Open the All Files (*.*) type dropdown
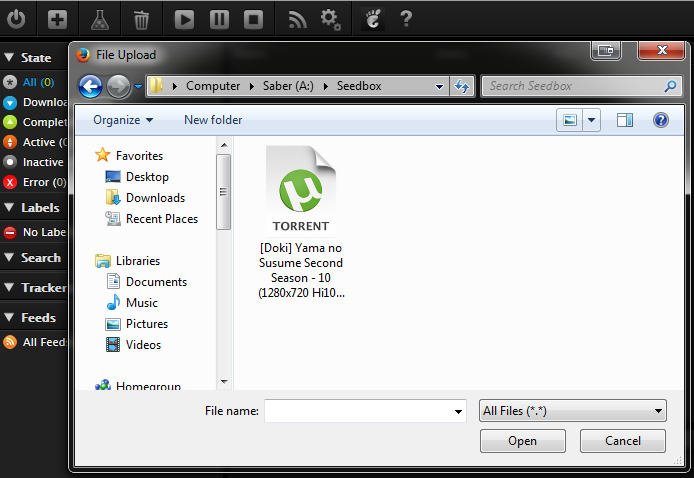Viewport: 694px width, 478px height. (572, 411)
